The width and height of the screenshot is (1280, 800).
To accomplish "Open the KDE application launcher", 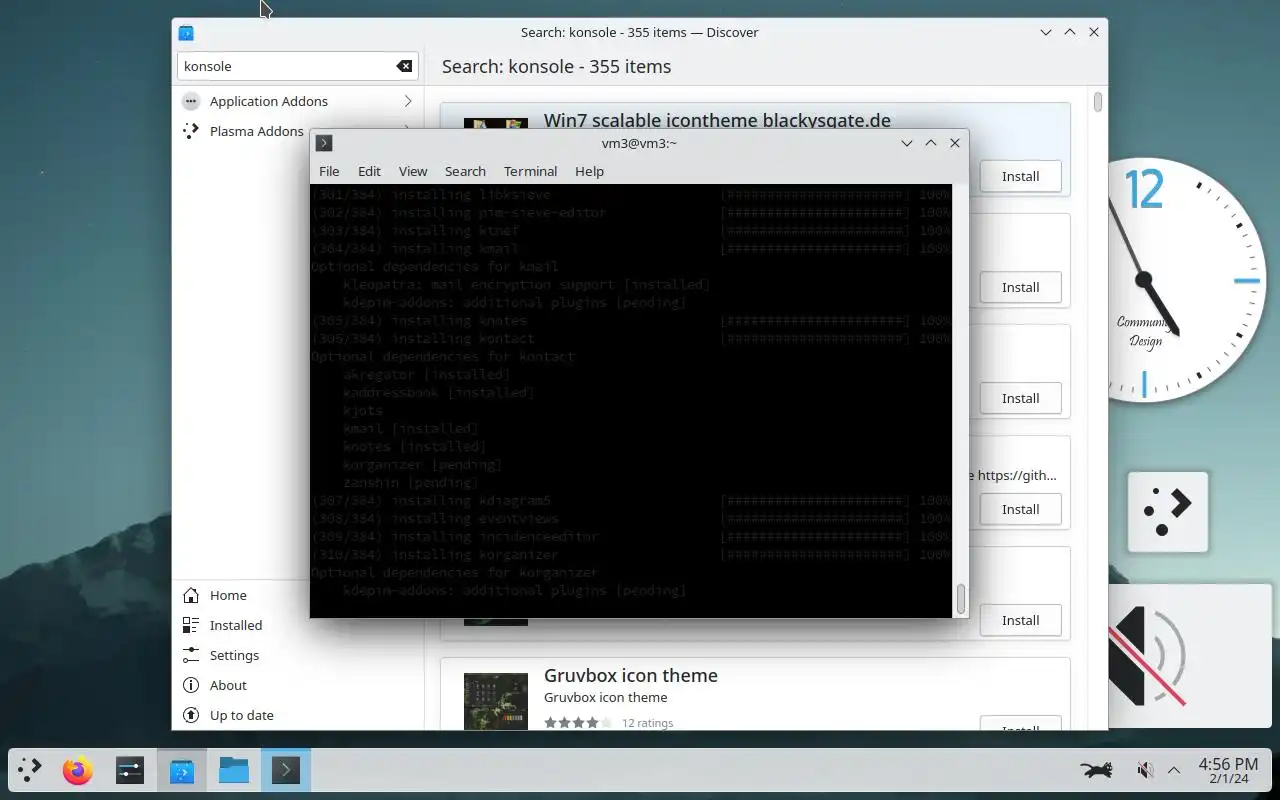I will click(30, 770).
